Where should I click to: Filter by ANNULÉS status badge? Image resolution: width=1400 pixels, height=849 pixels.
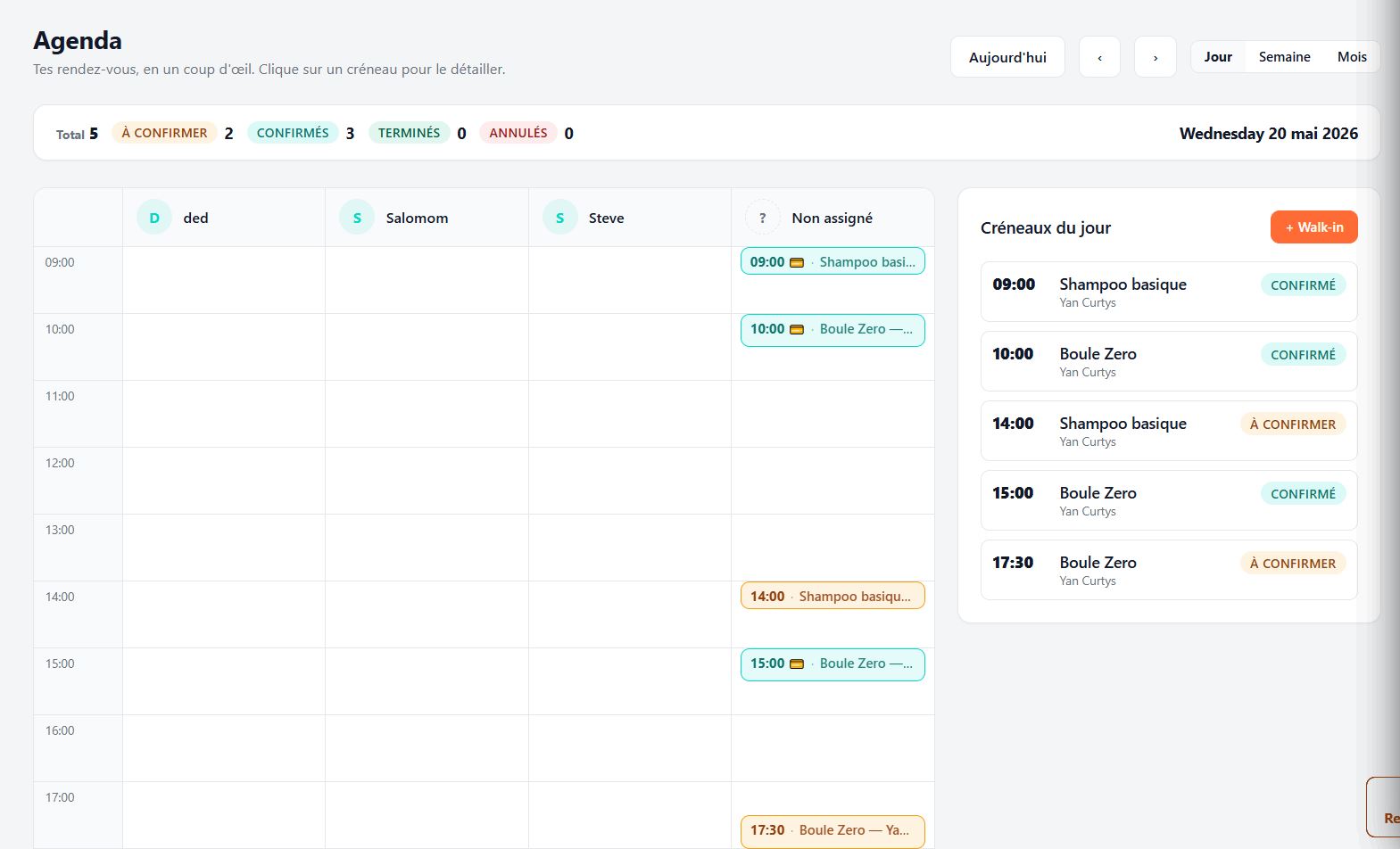[x=518, y=133]
